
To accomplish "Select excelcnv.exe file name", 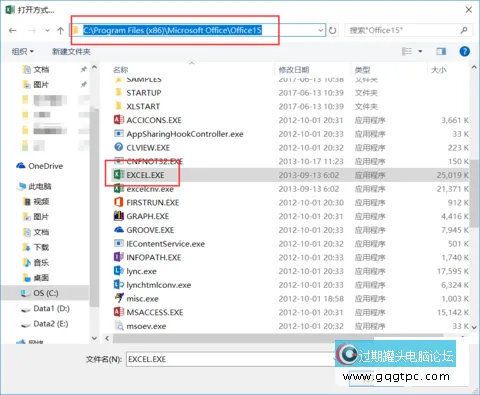I will 150,189.
